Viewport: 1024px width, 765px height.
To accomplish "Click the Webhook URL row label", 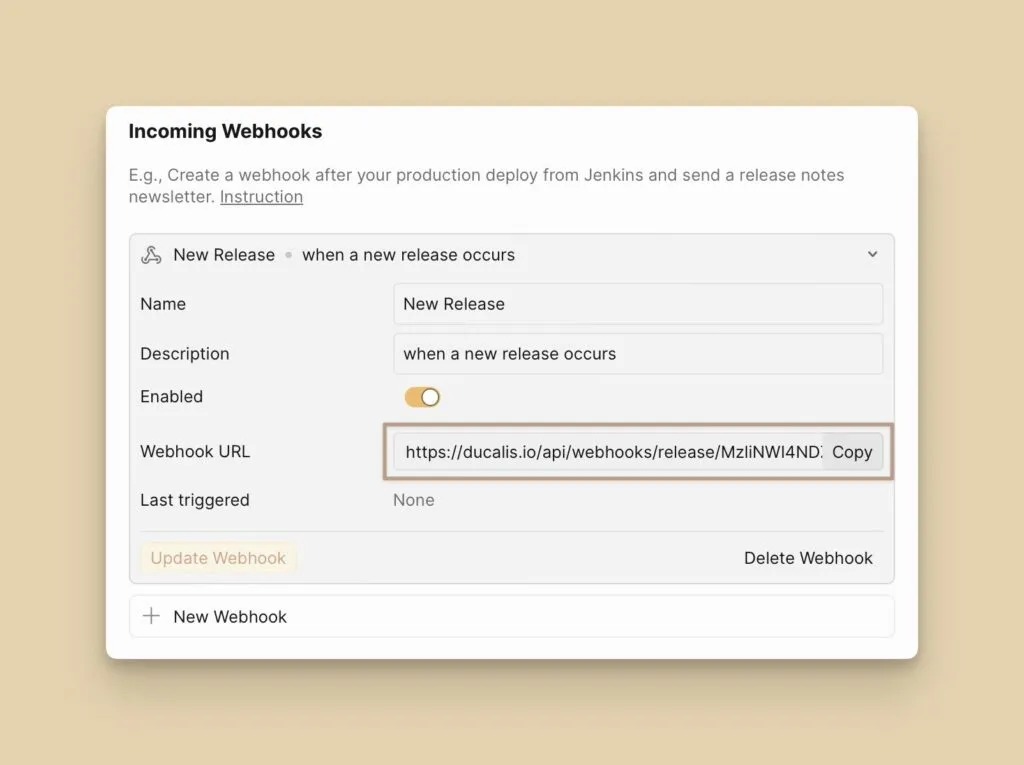I will point(195,451).
